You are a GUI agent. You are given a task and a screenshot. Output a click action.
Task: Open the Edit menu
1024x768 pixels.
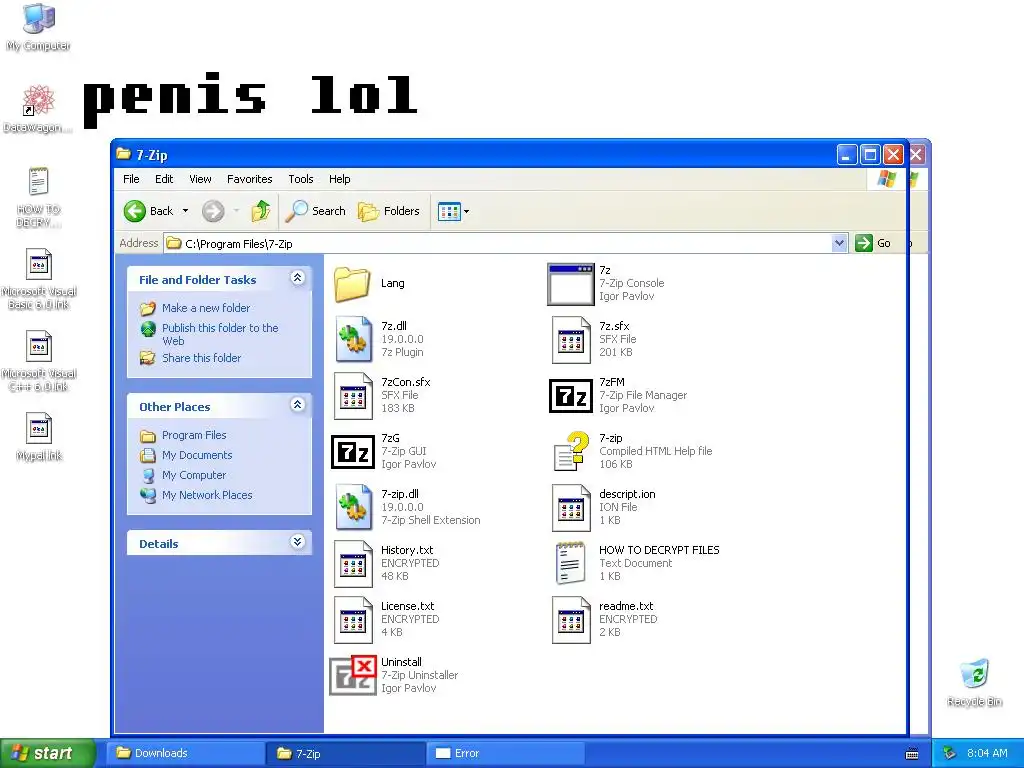(164, 179)
